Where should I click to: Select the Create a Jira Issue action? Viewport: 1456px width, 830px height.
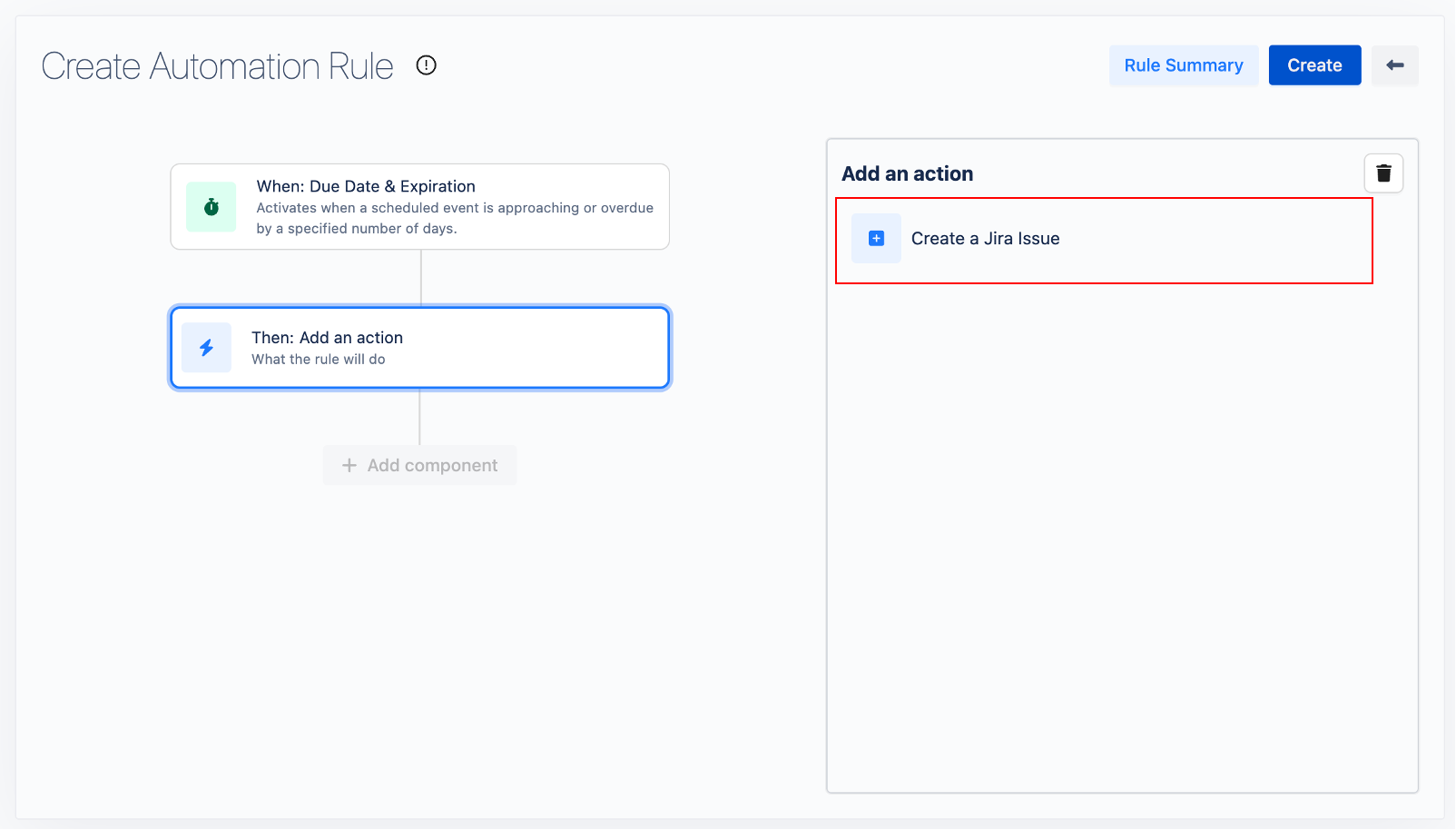point(1103,241)
